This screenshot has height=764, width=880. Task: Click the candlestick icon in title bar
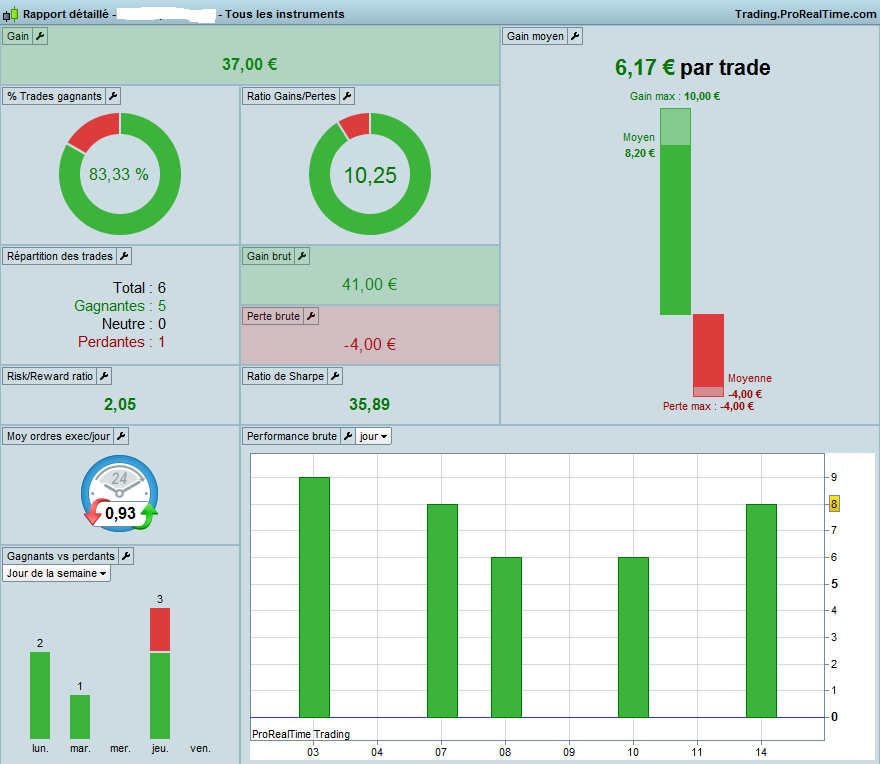point(11,14)
